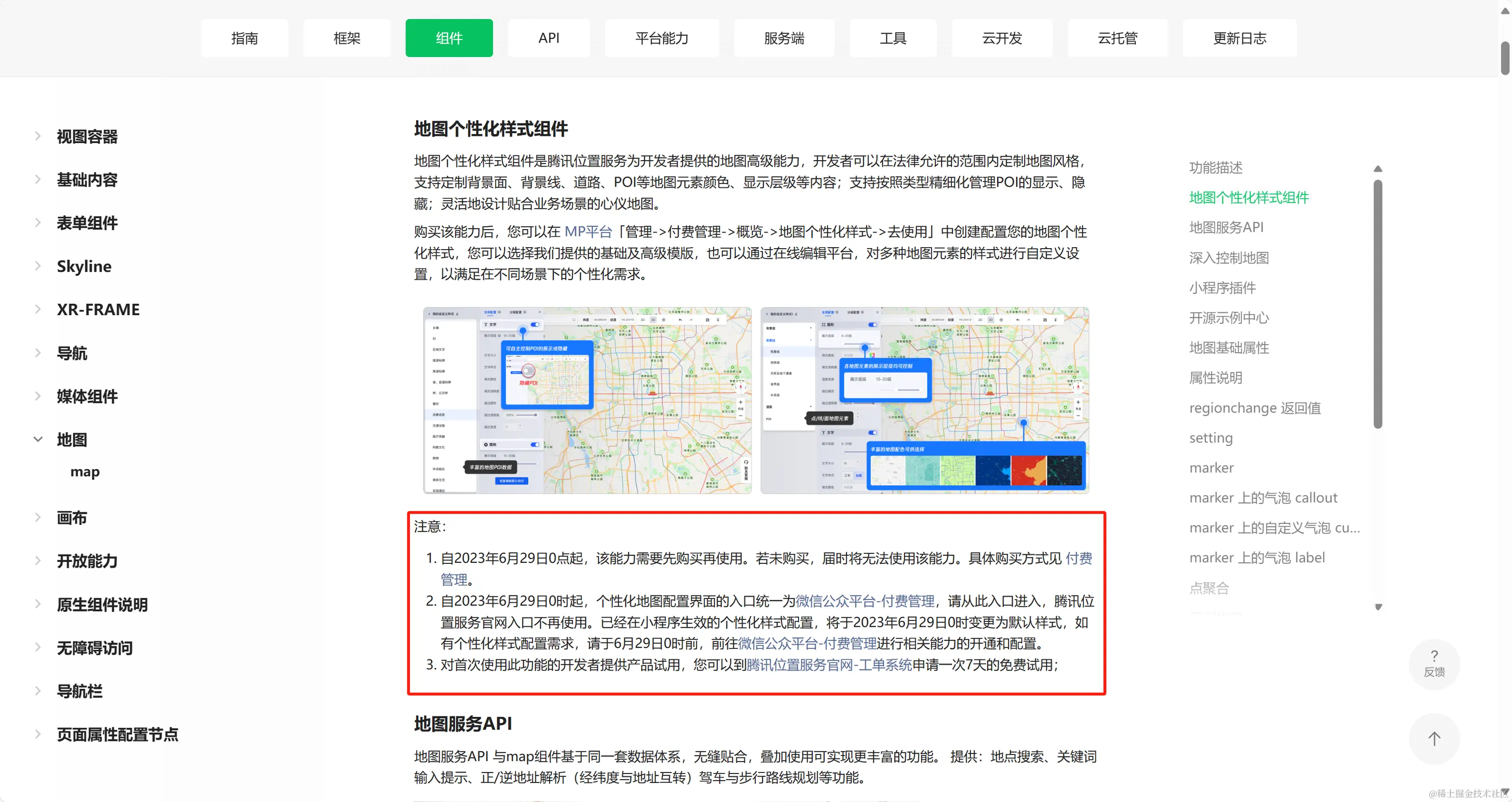The height and width of the screenshot is (802, 1512).
Task: Switch to the 云开发 tab
Action: [1001, 38]
